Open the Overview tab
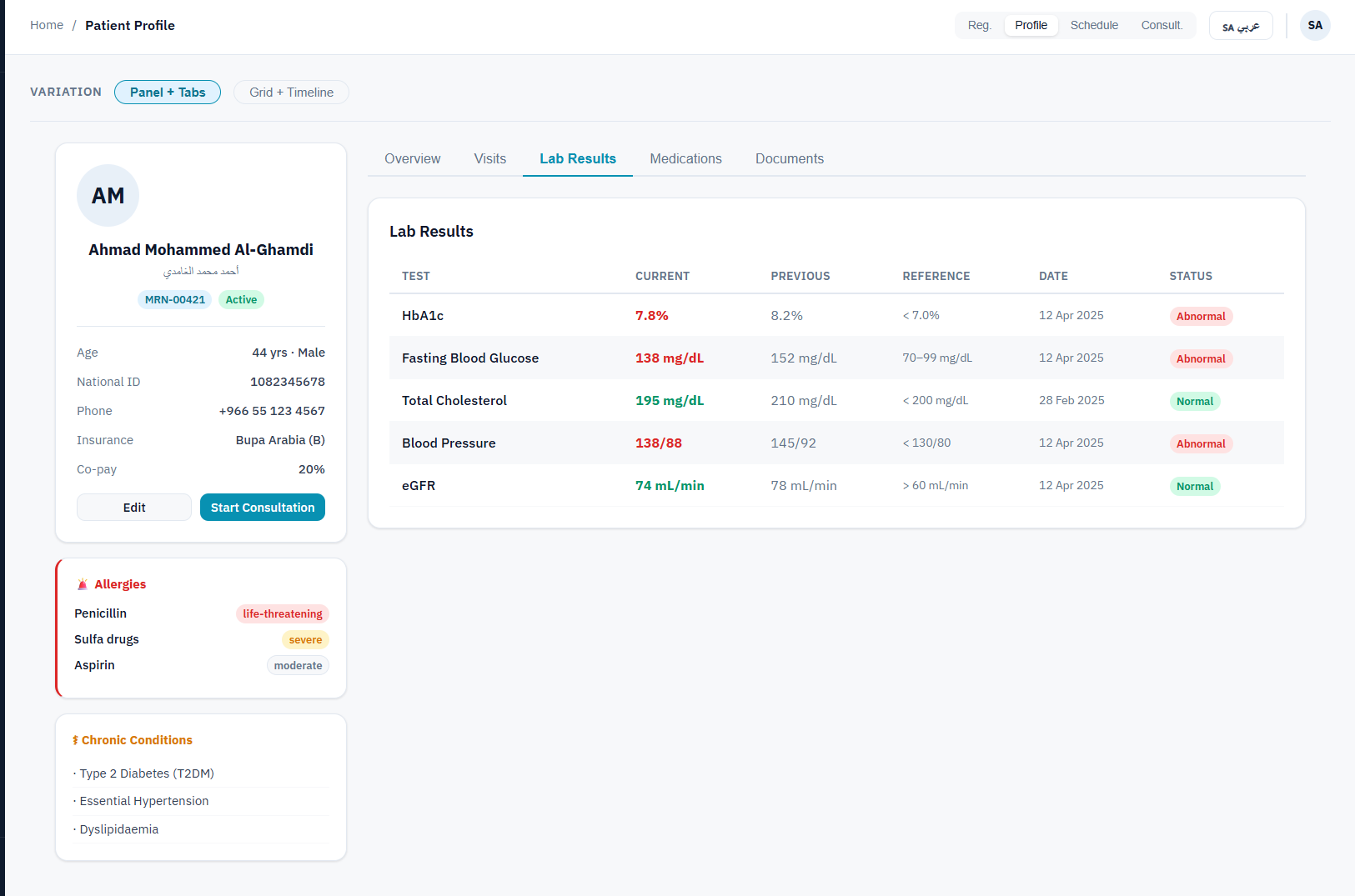 click(412, 159)
